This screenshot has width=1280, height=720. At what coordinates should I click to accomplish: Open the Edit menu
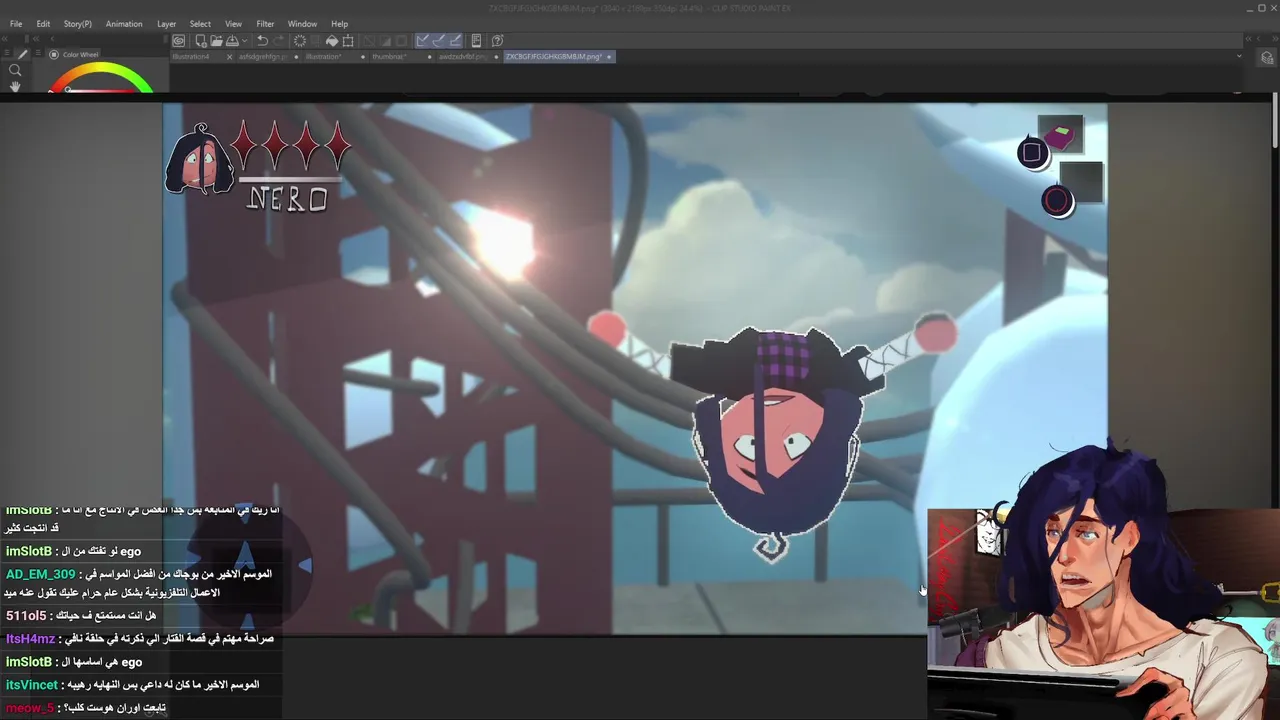tap(43, 24)
